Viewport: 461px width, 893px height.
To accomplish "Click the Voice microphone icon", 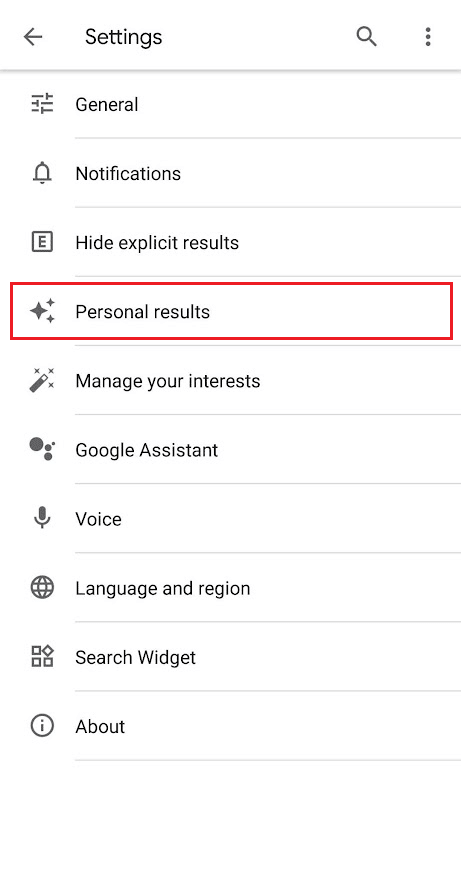I will (42, 518).
